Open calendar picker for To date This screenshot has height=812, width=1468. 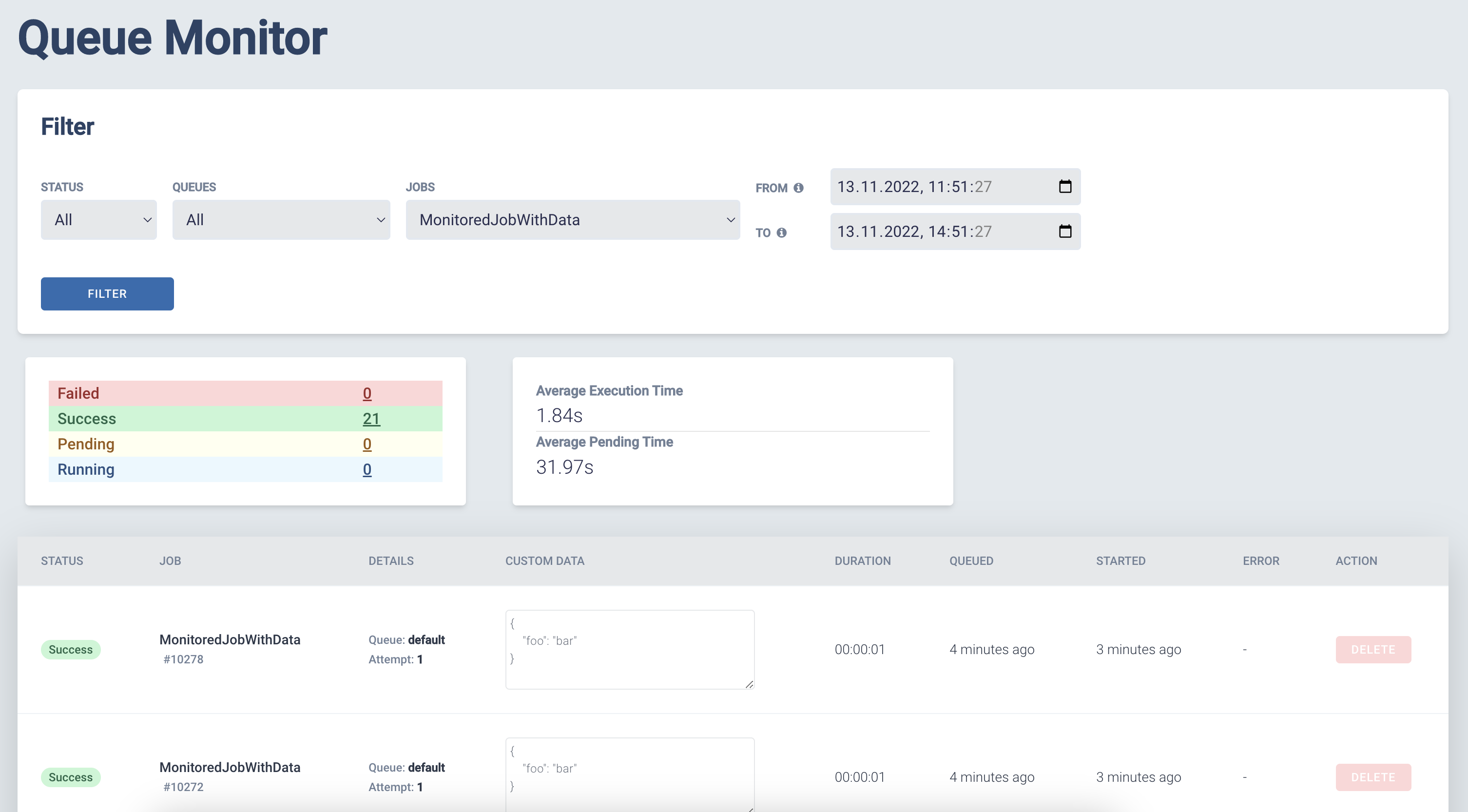[x=1064, y=232]
